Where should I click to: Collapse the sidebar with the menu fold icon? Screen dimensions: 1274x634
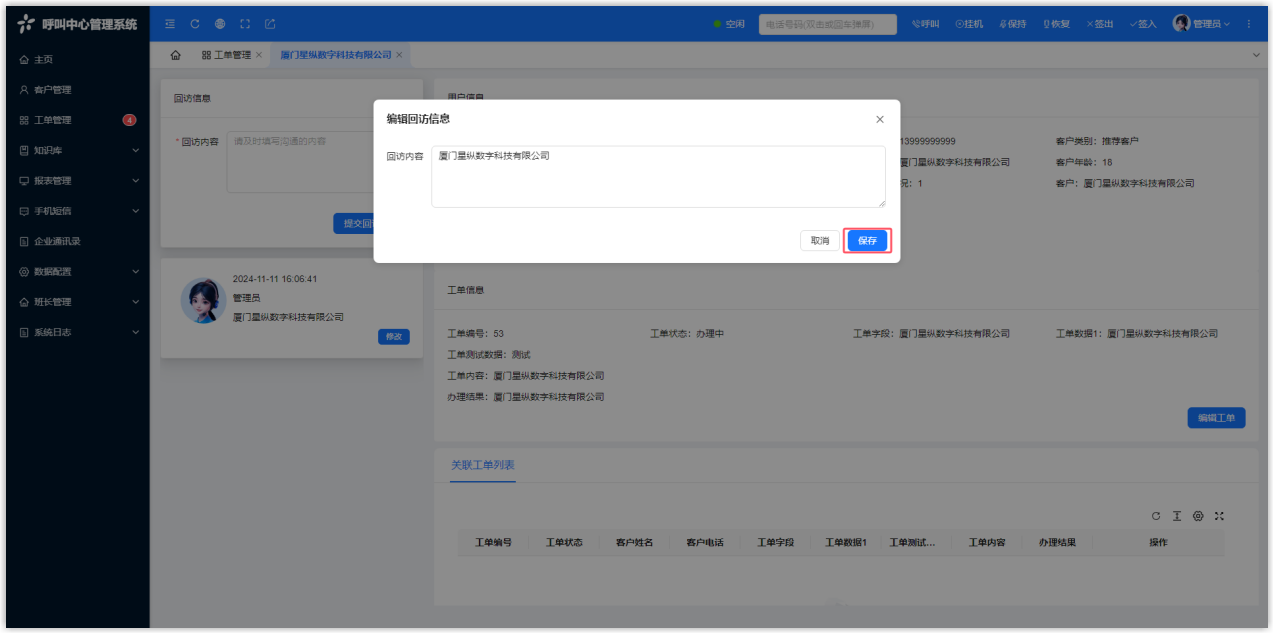pyautogui.click(x=170, y=24)
